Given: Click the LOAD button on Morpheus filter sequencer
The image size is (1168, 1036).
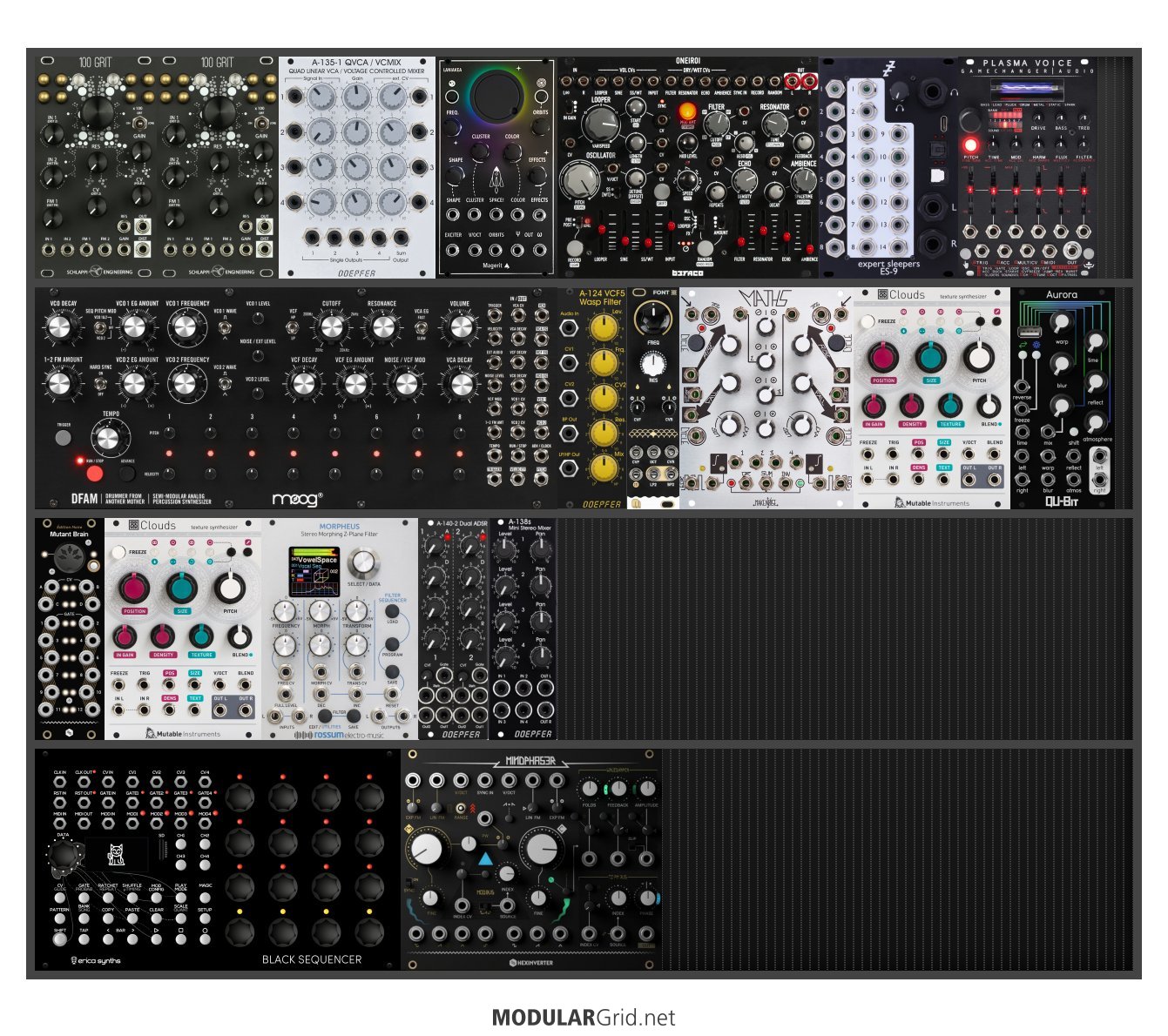Looking at the screenshot, I should (392, 610).
